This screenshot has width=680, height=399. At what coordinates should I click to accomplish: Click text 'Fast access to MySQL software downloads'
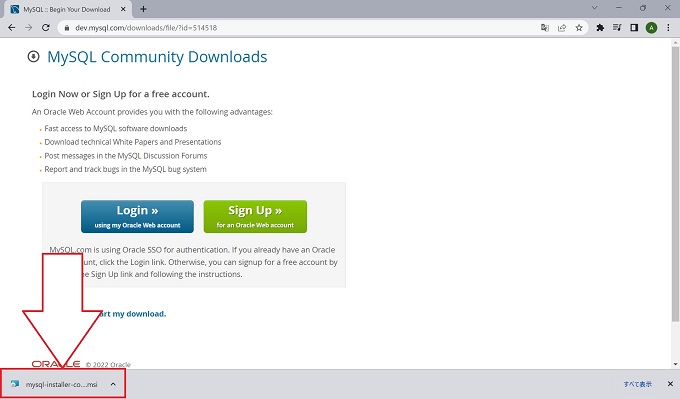point(116,128)
